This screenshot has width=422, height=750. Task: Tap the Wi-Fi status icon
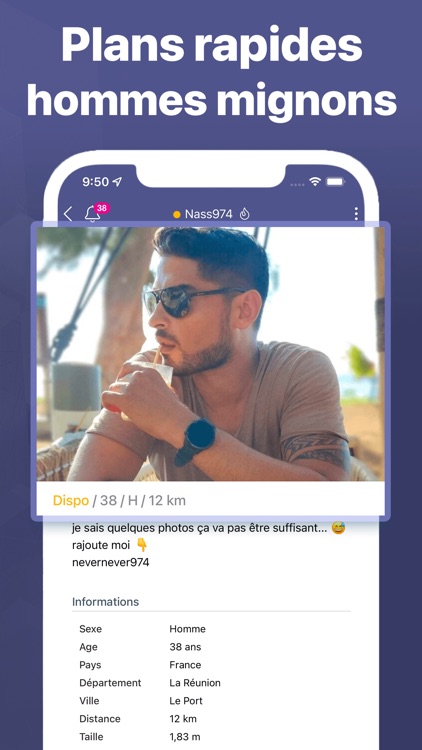tap(314, 182)
